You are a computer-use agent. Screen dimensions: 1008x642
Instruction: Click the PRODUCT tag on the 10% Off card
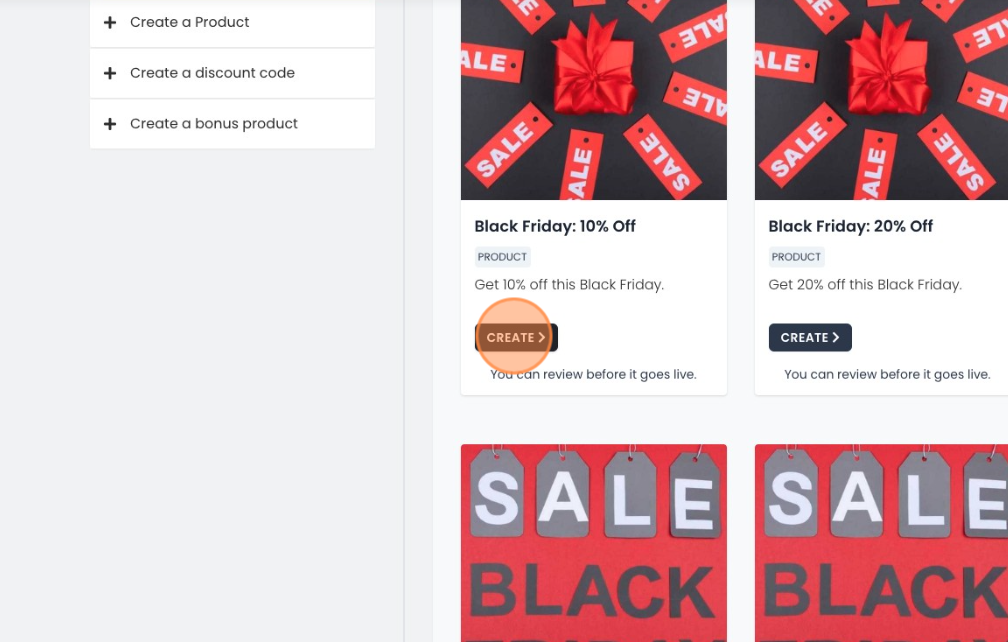pos(502,257)
